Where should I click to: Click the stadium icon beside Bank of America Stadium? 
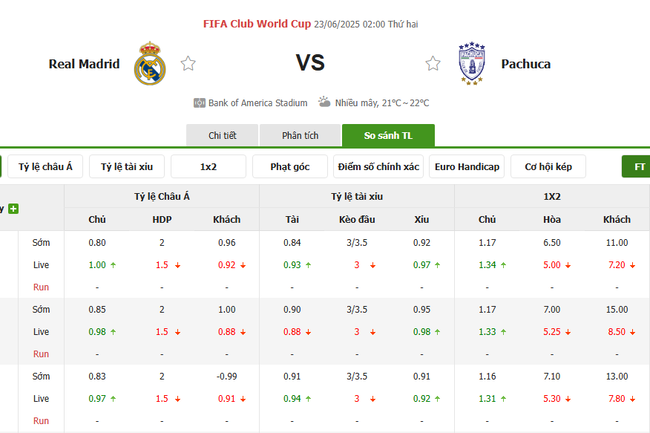point(199,102)
